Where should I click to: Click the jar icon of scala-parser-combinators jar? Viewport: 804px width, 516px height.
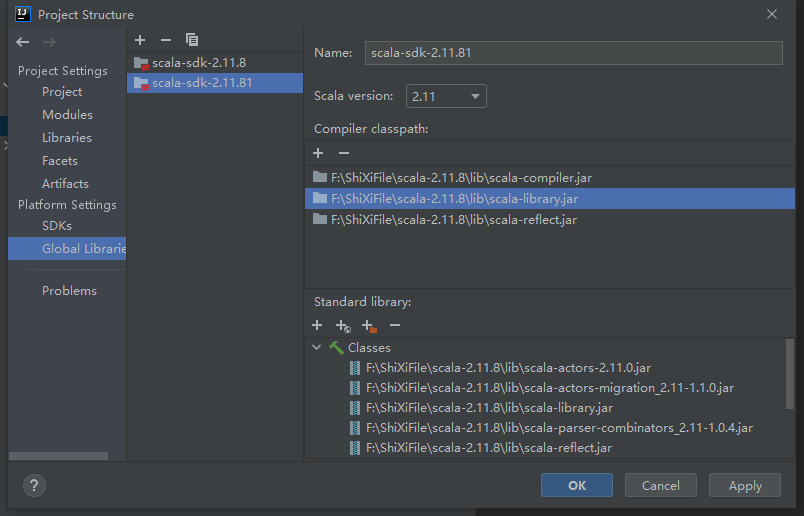pos(355,428)
